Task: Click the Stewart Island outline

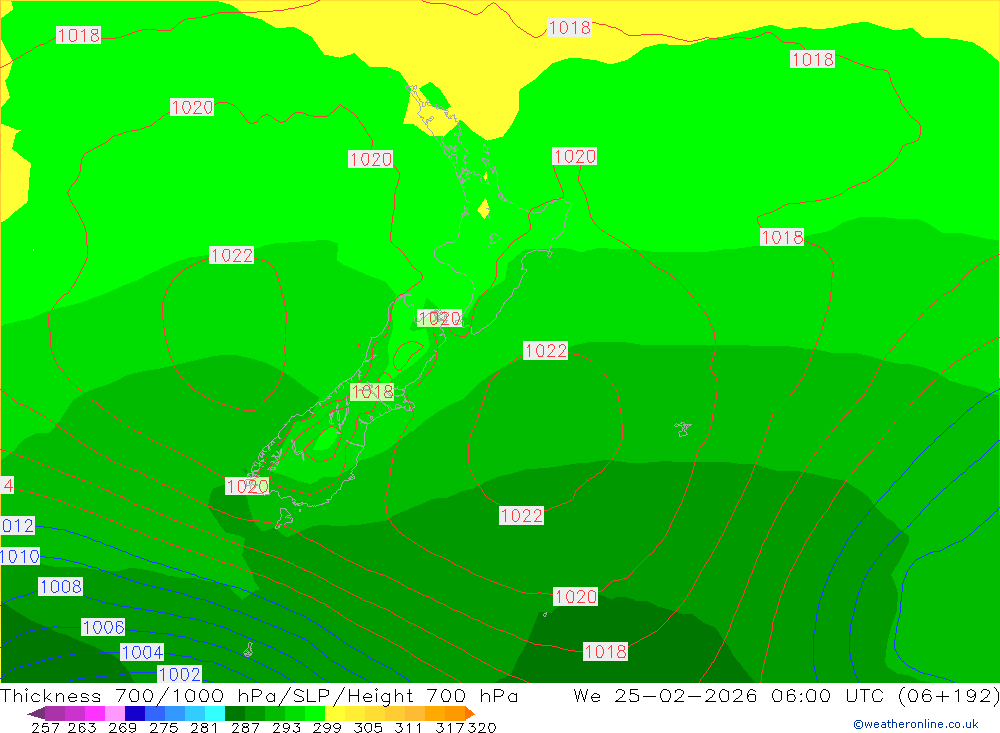Action: [x=284, y=517]
